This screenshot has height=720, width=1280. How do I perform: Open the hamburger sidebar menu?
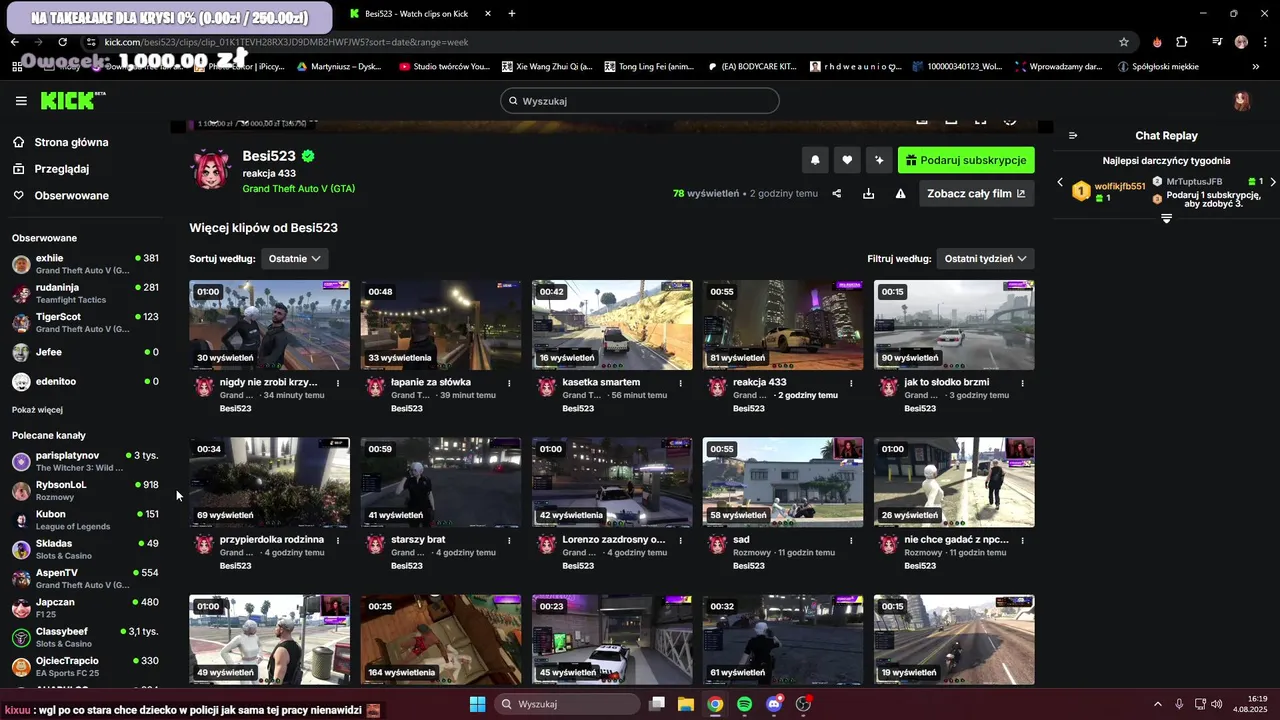pyautogui.click(x=21, y=101)
